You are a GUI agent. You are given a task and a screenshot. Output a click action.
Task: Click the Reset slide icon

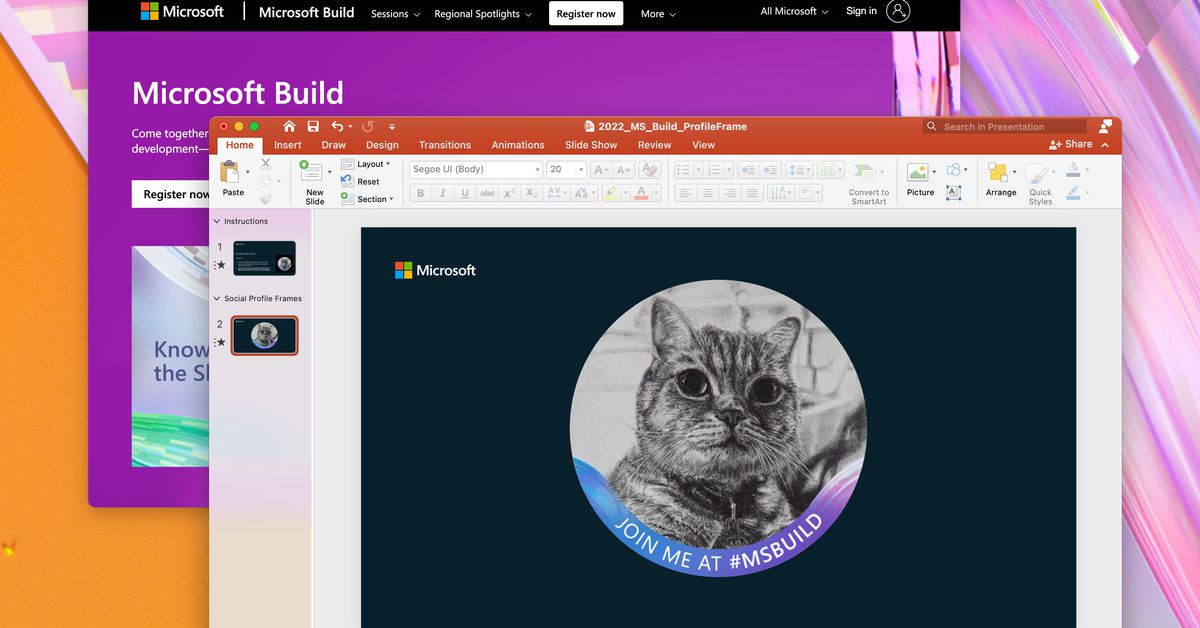[x=347, y=181]
